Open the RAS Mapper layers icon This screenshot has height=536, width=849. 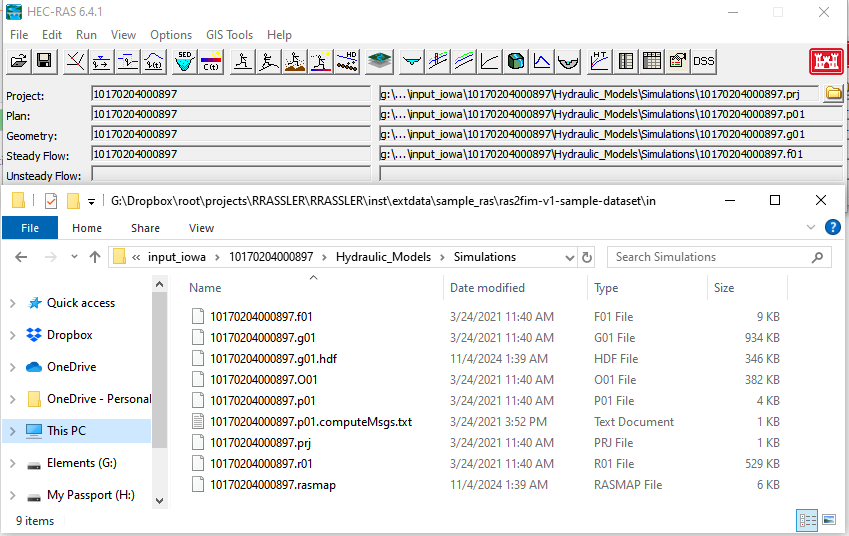(379, 61)
